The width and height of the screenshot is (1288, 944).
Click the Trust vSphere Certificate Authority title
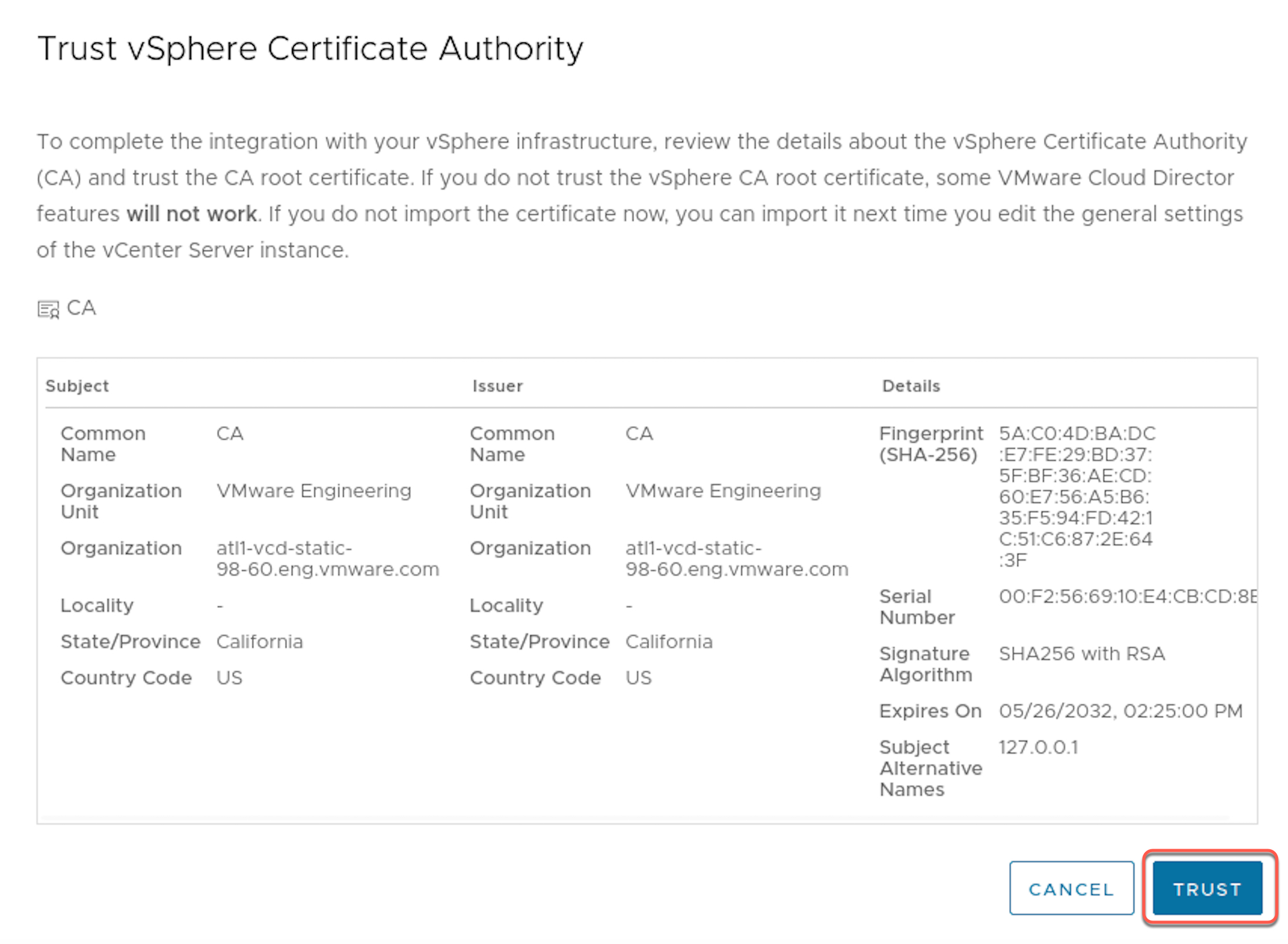point(310,48)
